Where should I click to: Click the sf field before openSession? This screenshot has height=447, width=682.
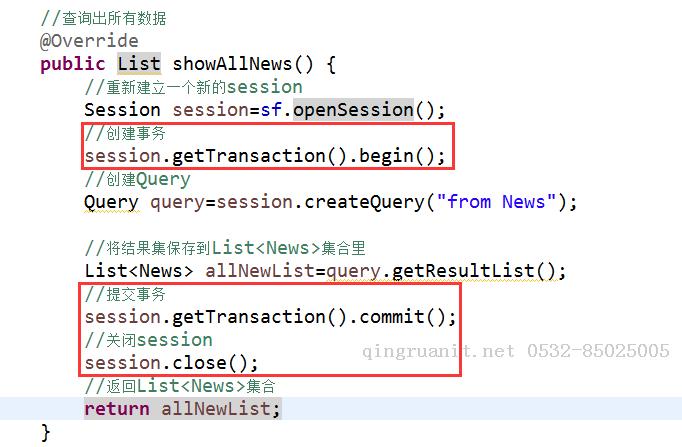click(272, 110)
